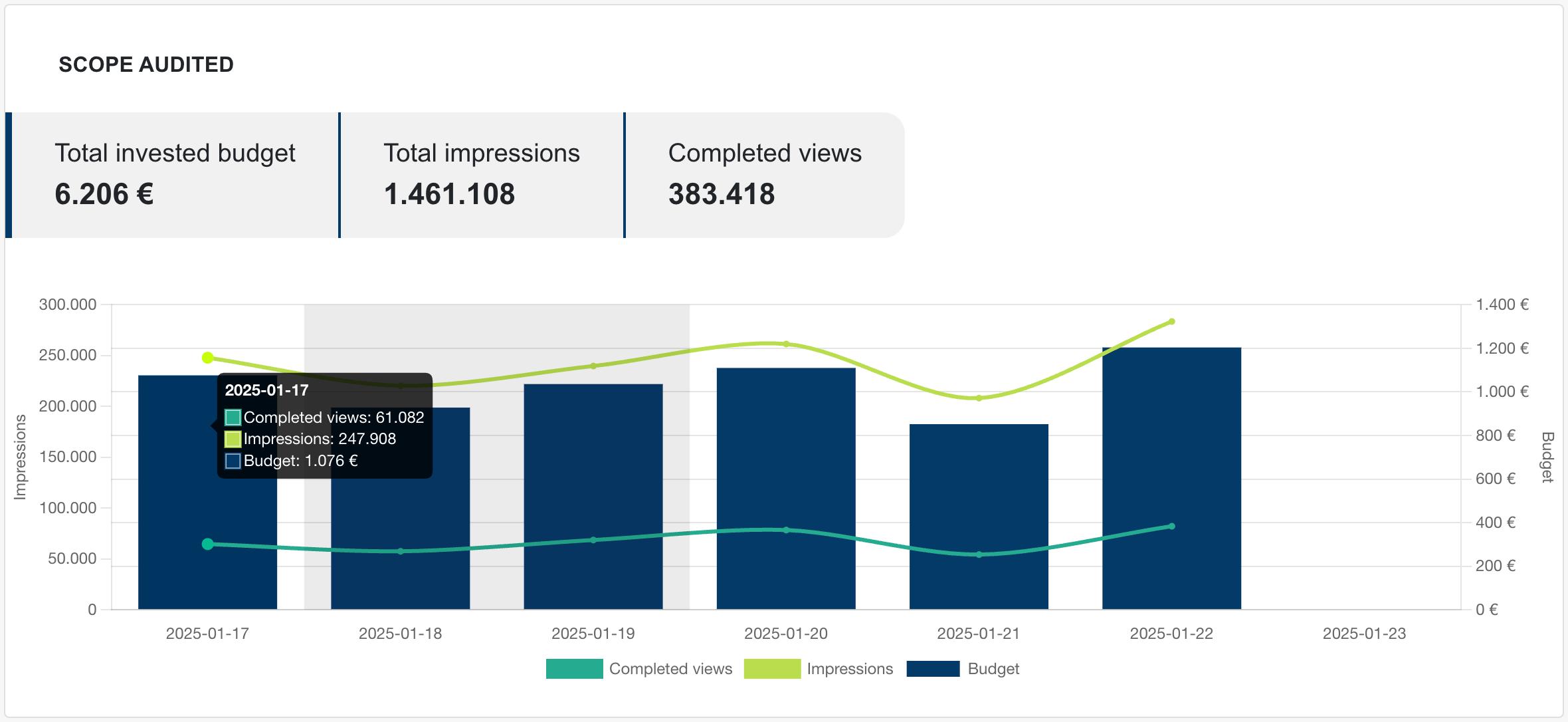
Task: Select the Completed views summary card
Action: click(764, 175)
